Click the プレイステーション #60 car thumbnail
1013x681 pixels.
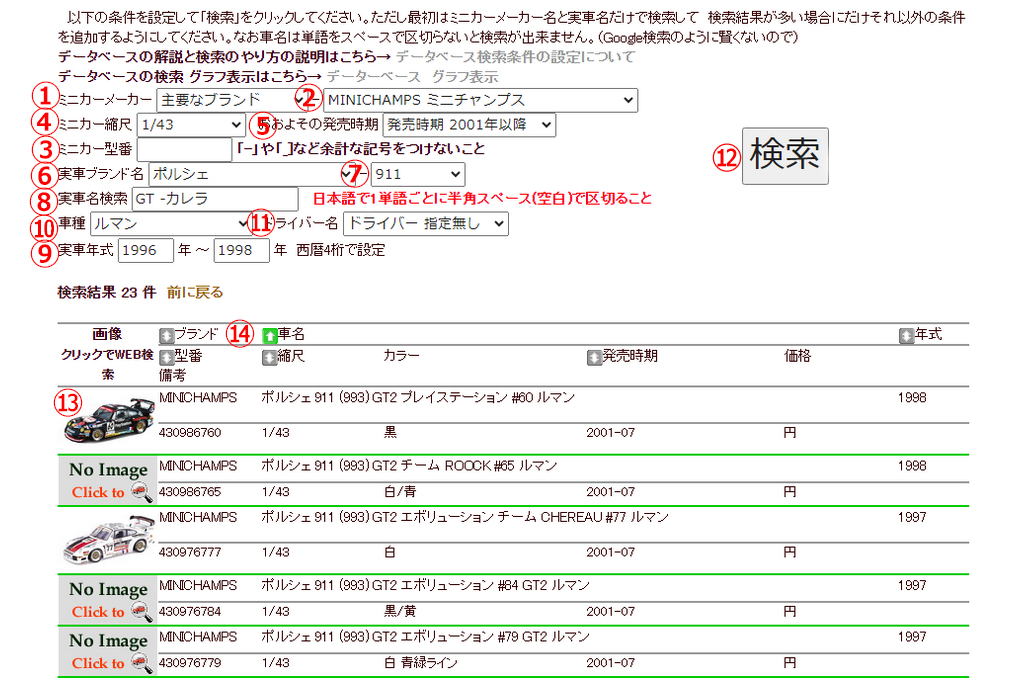click(x=109, y=421)
